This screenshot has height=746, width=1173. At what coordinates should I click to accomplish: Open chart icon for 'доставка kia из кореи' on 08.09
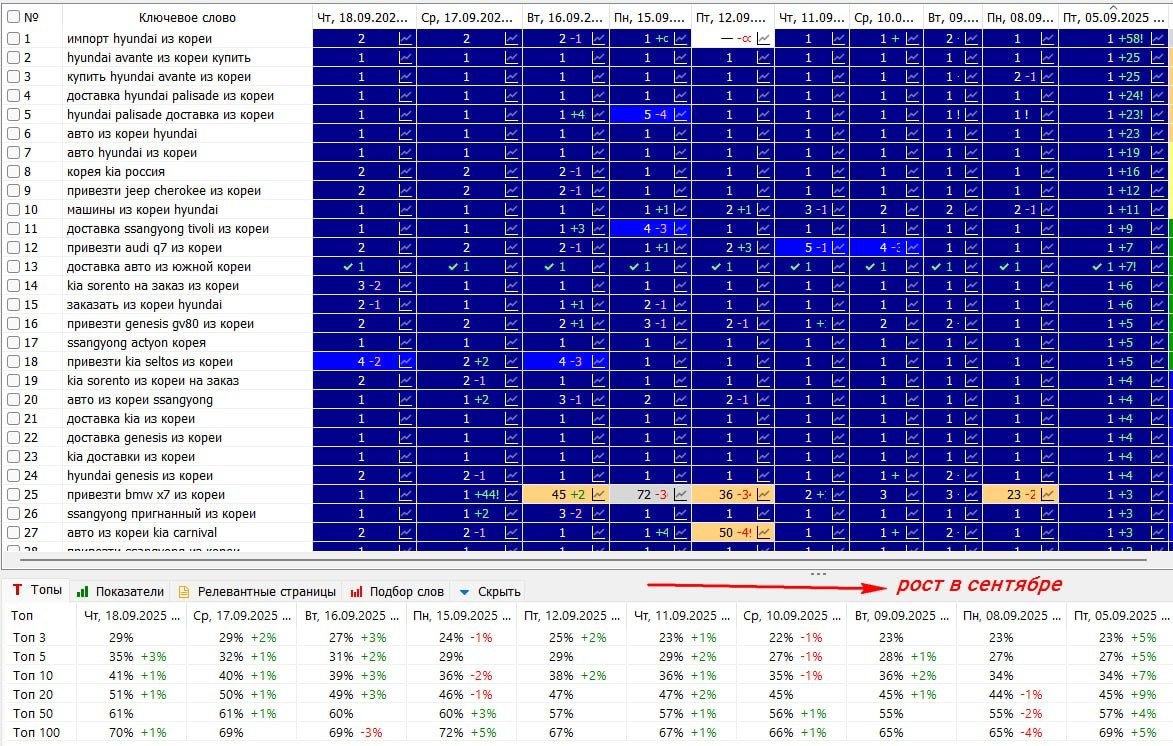point(1047,418)
